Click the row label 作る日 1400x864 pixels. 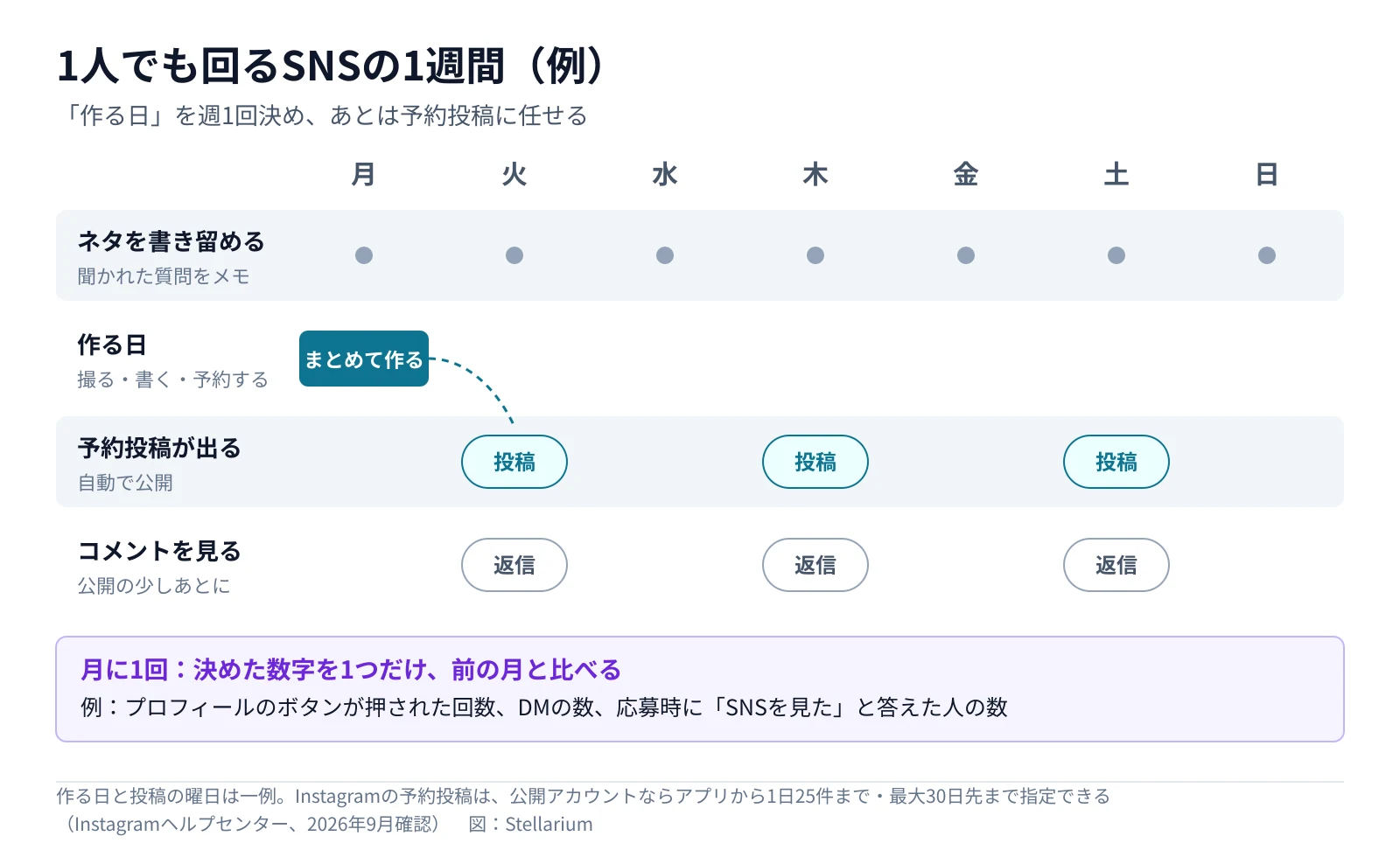pyautogui.click(x=111, y=345)
